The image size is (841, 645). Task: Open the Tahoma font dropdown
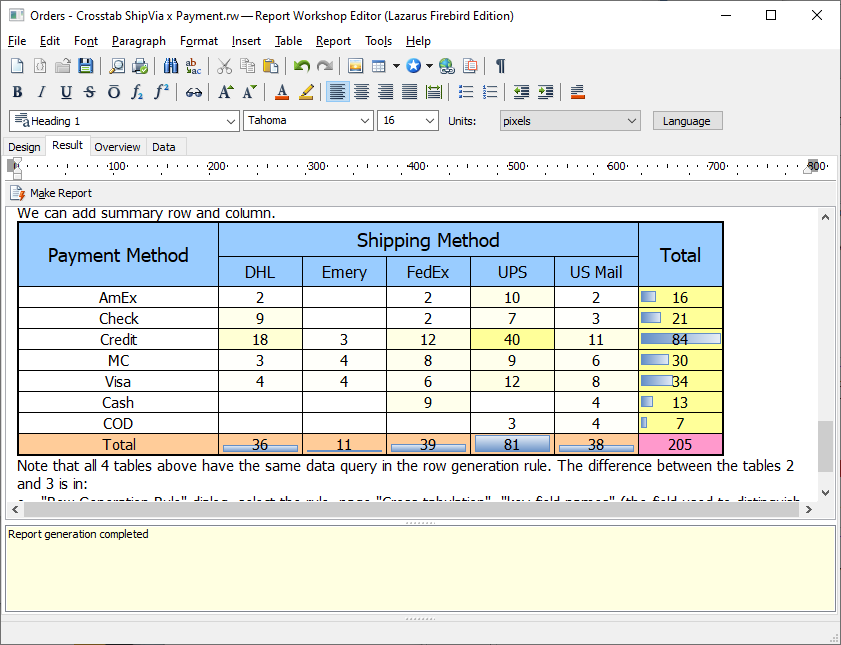[x=364, y=121]
